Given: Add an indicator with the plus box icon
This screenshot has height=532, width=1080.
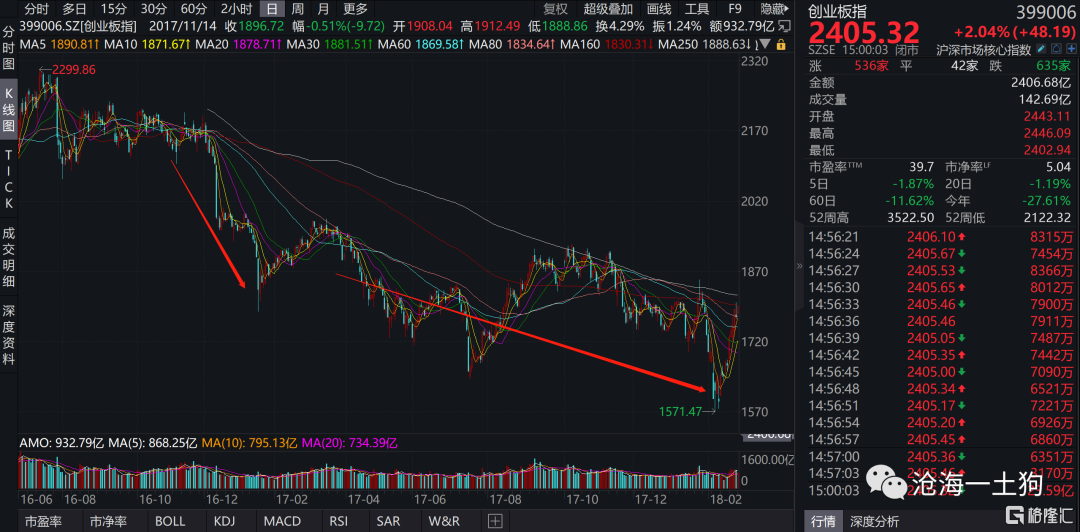Looking at the screenshot, I should point(496,521).
